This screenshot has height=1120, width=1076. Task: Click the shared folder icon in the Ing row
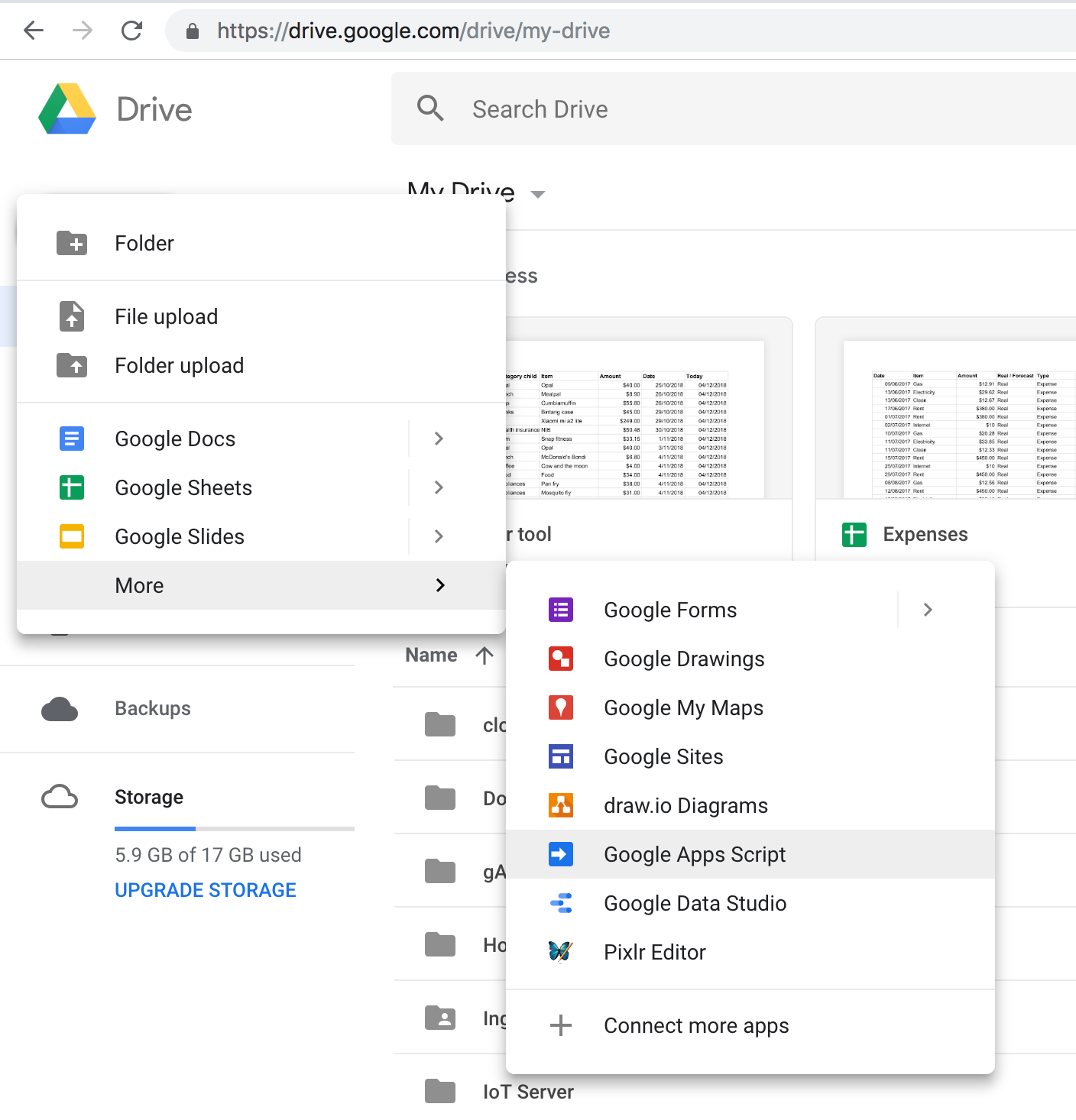click(x=440, y=1018)
